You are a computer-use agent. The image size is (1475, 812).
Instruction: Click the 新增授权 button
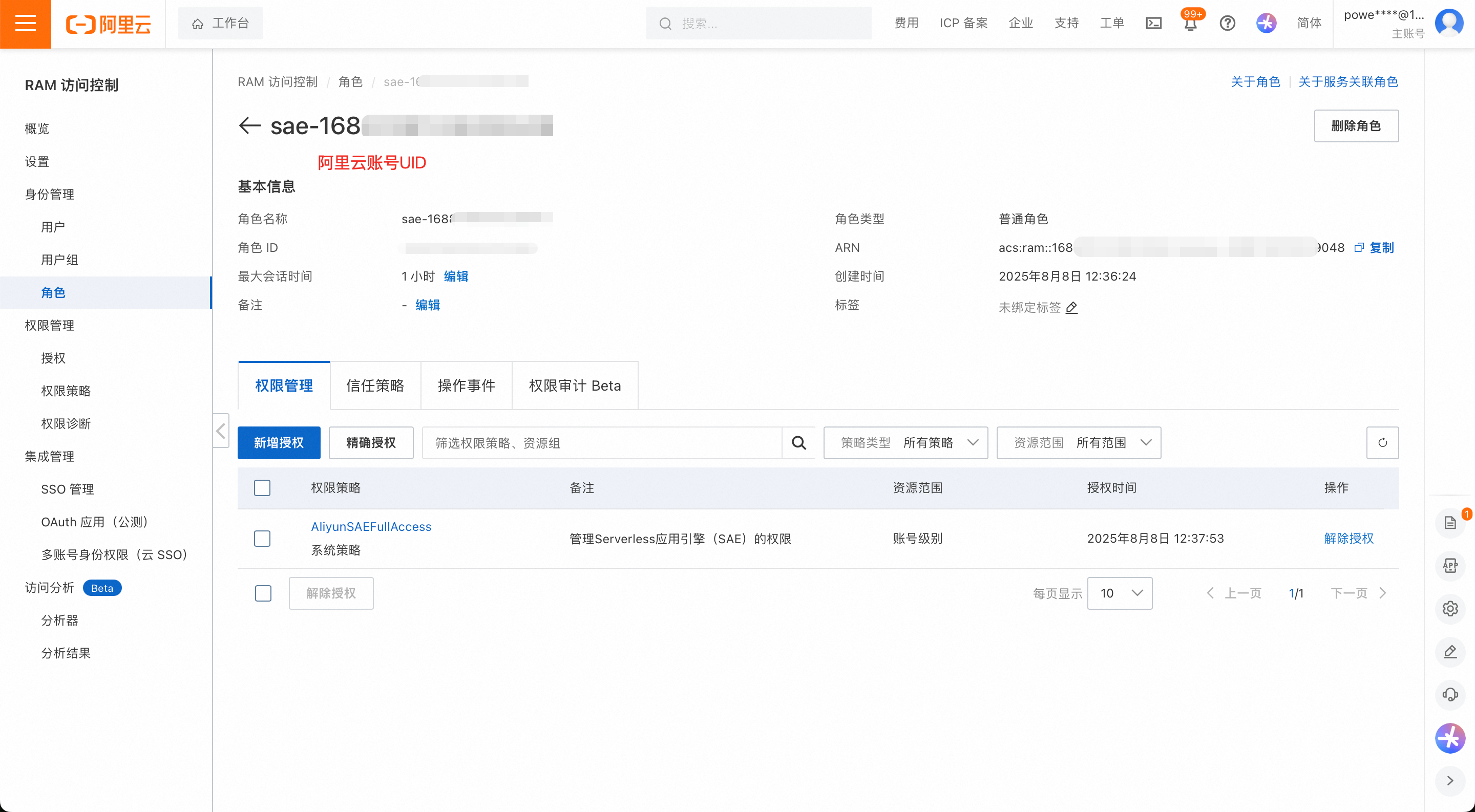tap(279, 442)
